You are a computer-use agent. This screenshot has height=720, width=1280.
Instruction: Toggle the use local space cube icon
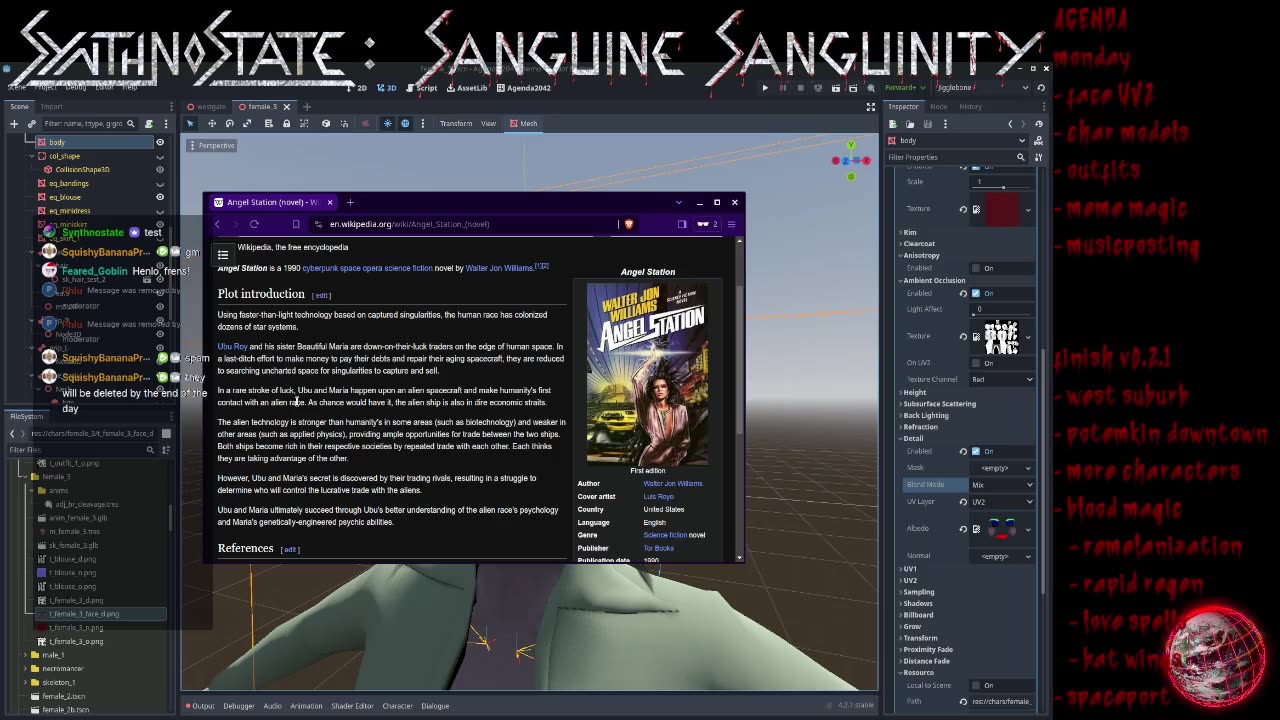click(x=326, y=123)
